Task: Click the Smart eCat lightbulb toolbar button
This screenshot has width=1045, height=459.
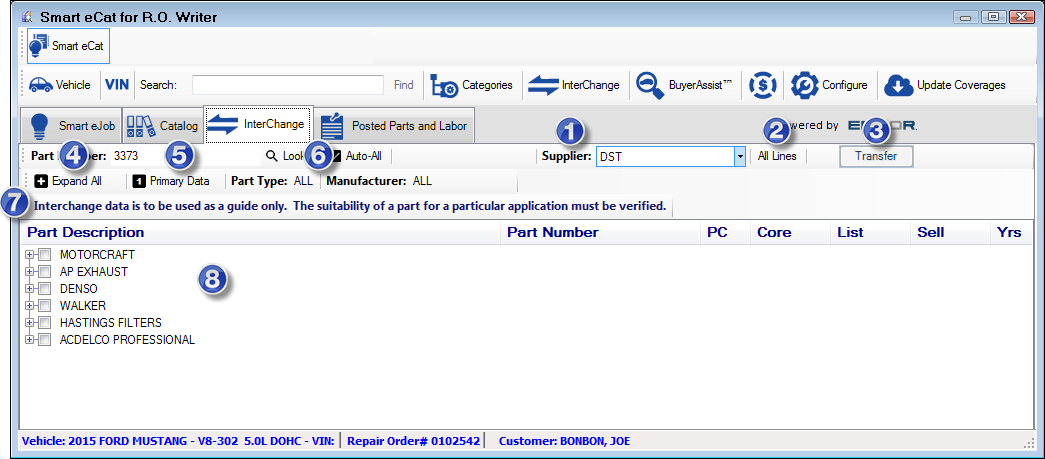Action: click(69, 47)
